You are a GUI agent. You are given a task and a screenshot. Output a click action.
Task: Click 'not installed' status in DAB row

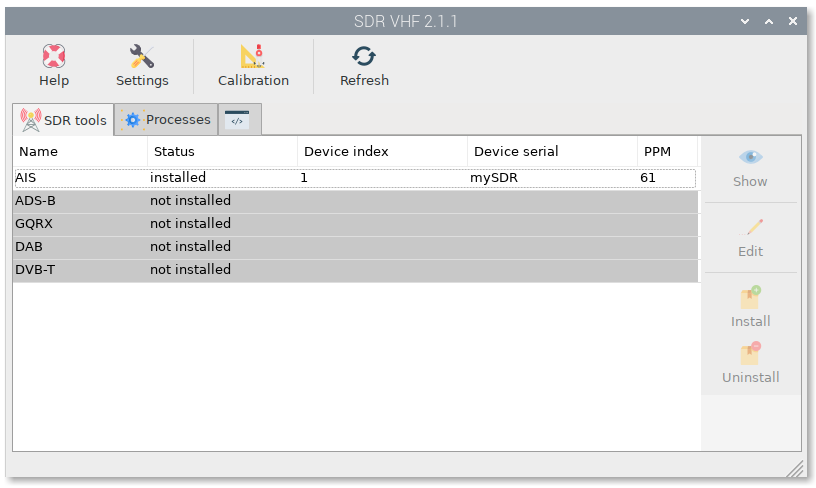tap(190, 247)
